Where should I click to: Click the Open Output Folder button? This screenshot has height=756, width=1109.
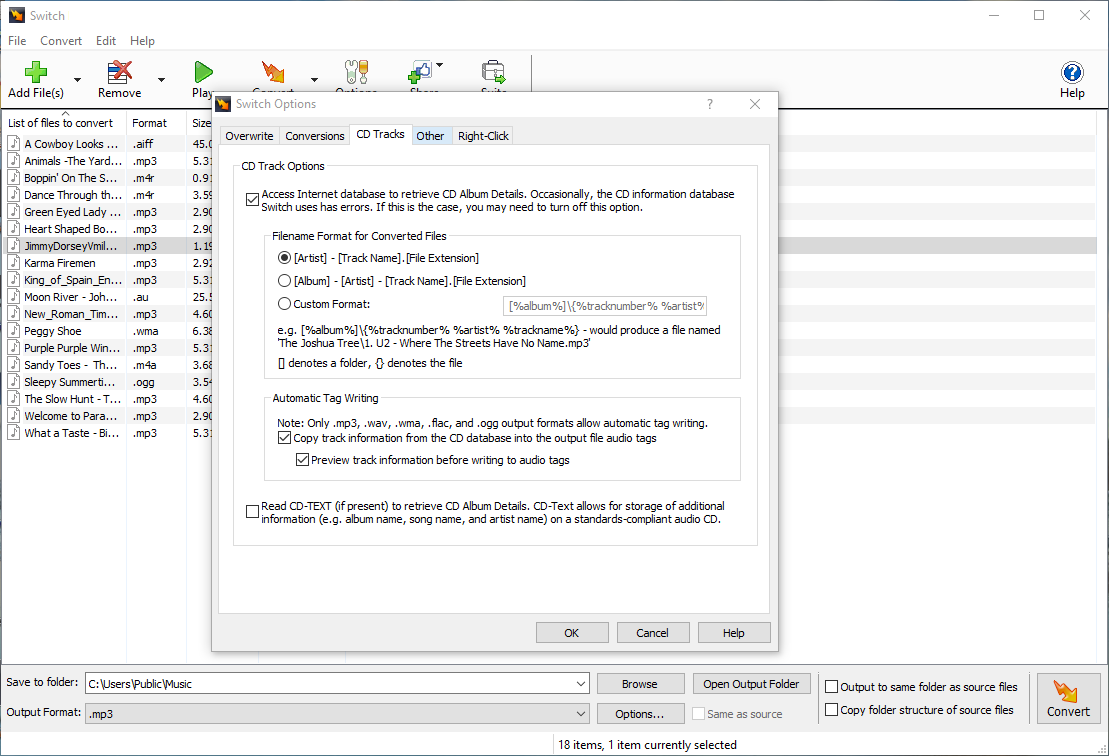pos(751,683)
